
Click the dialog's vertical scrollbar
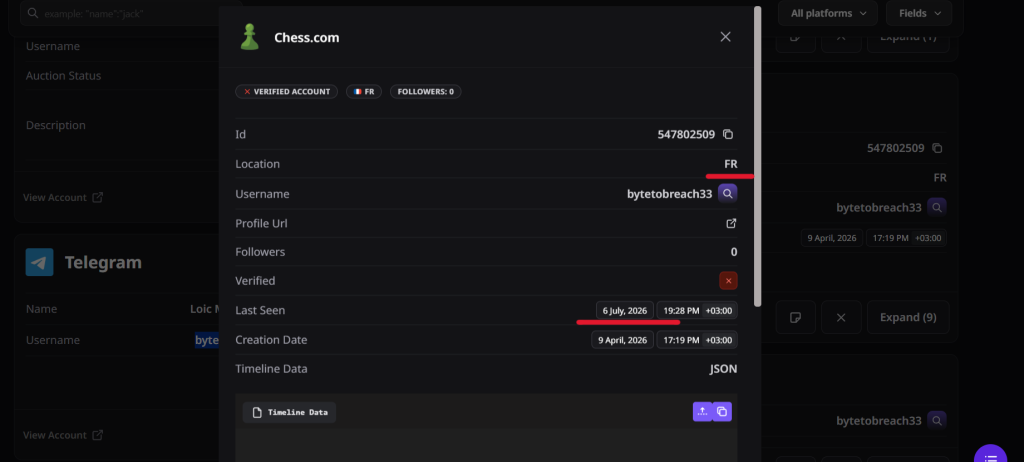(758, 157)
